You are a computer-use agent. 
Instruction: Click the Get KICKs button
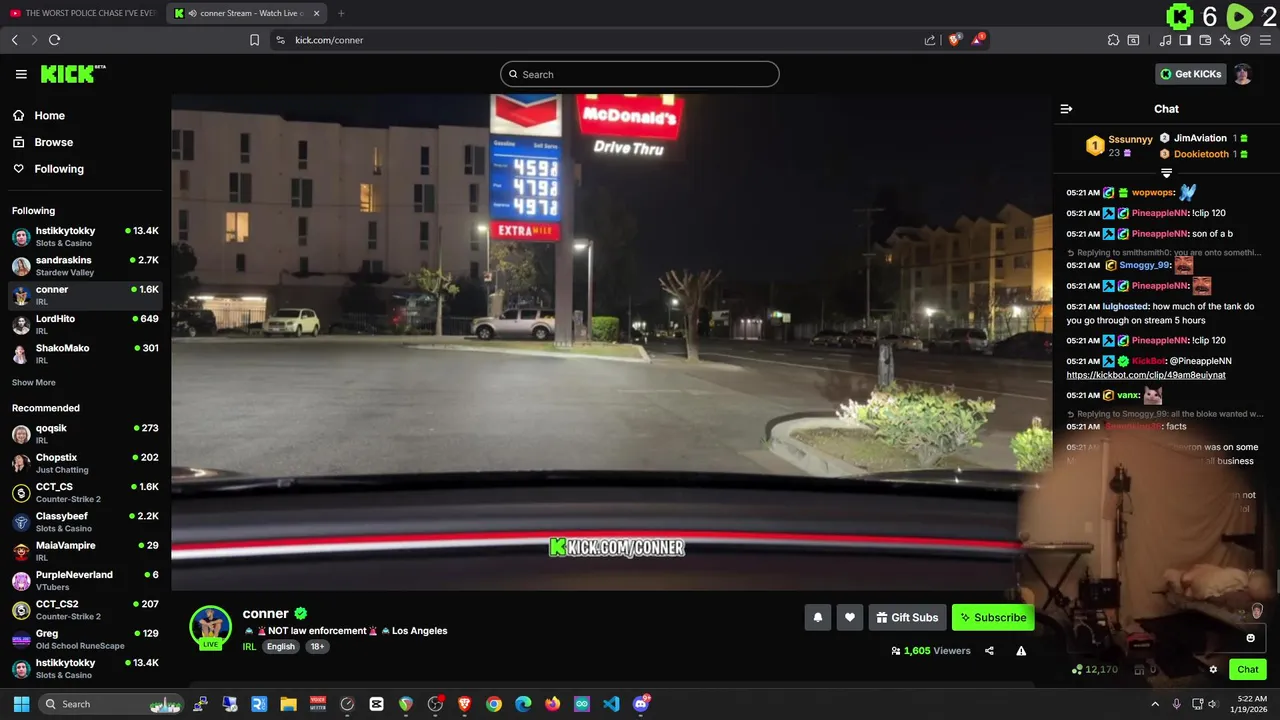point(1190,74)
